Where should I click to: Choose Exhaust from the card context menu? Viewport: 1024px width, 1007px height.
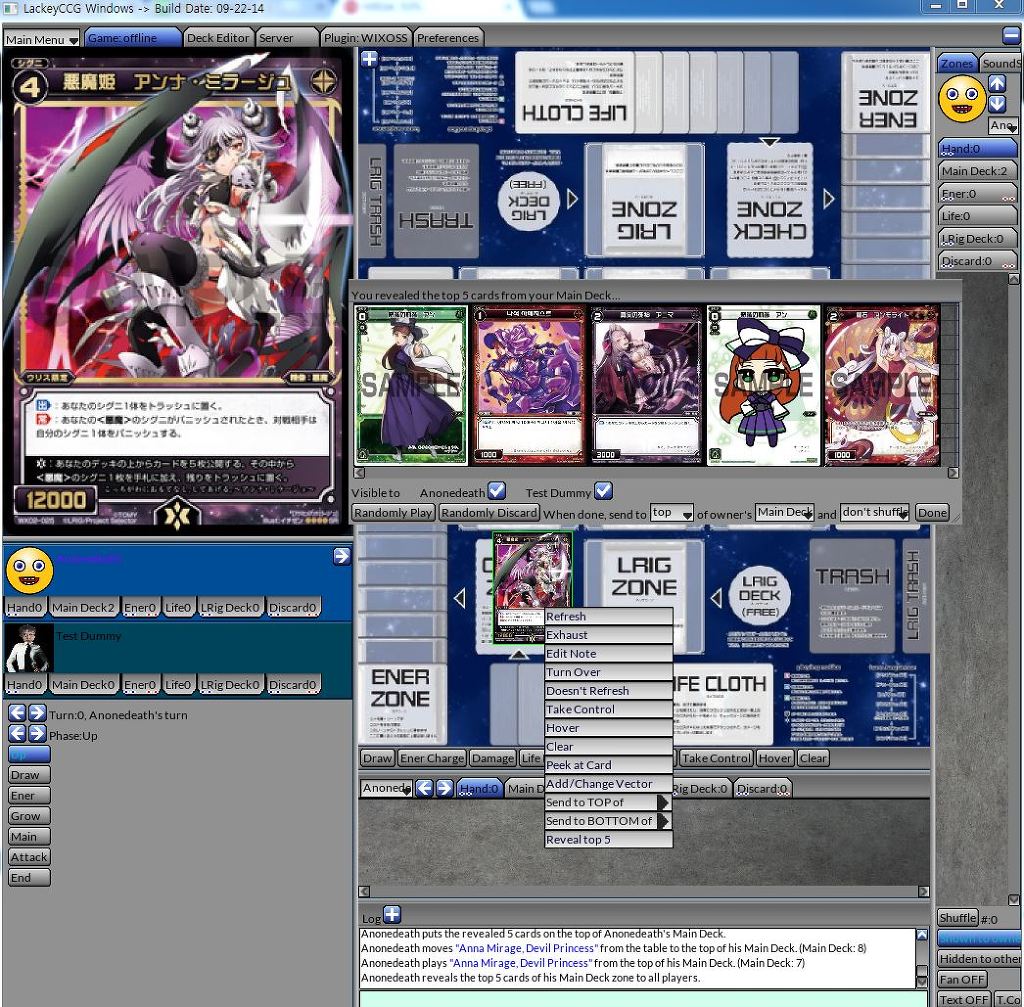click(x=608, y=635)
